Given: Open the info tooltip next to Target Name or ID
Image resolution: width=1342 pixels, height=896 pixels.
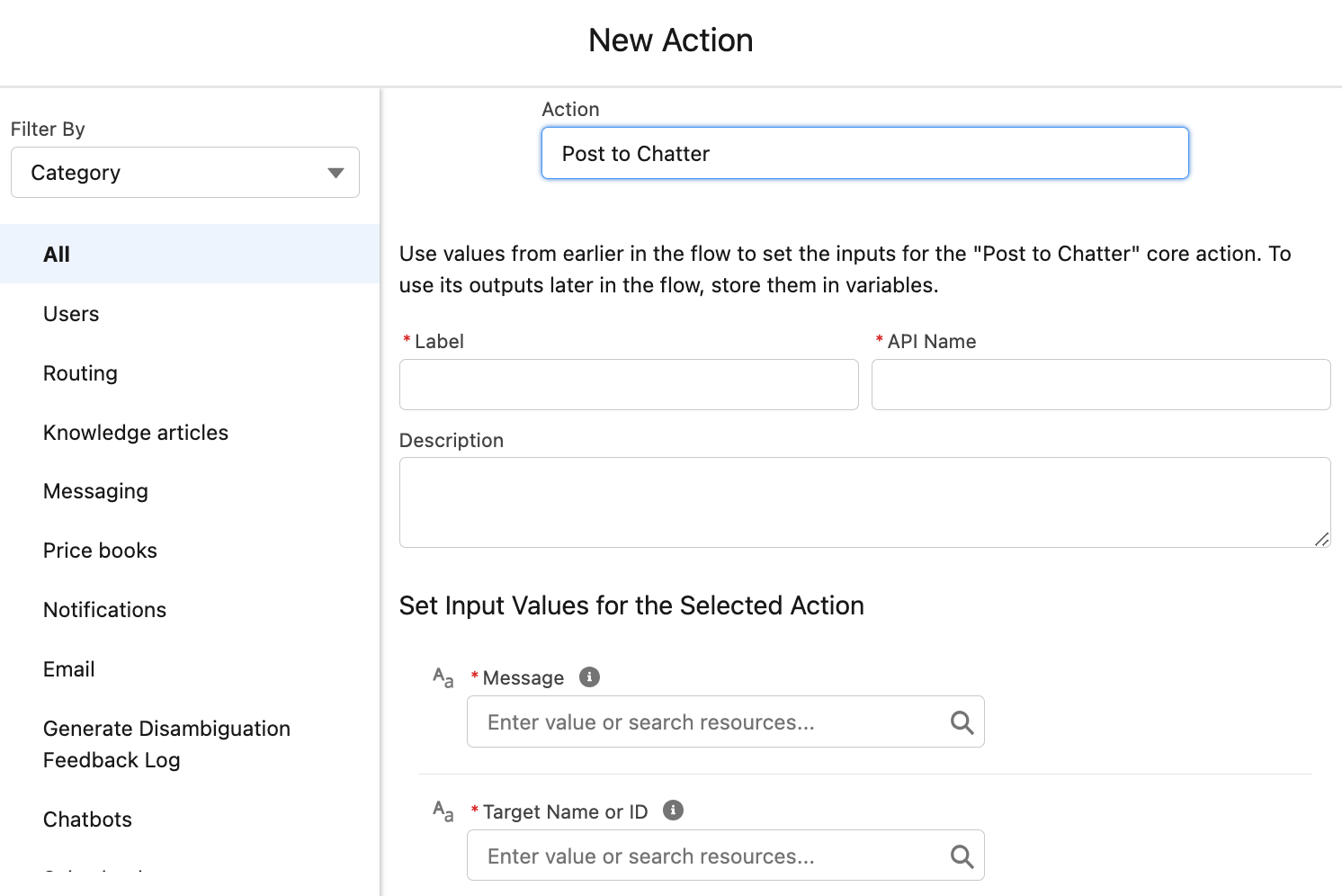Looking at the screenshot, I should [x=672, y=810].
